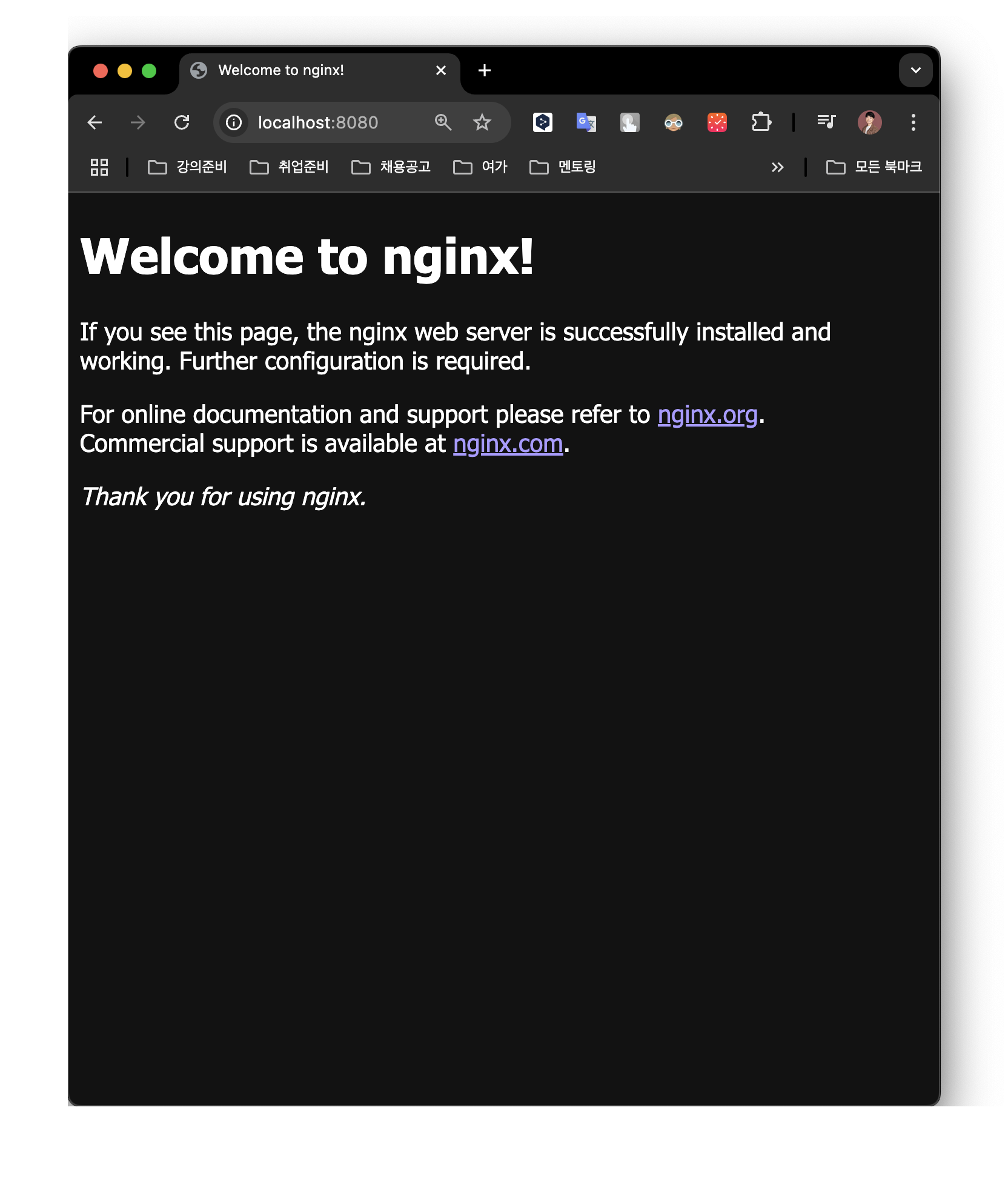This screenshot has height=1196, width=1008.
Task: Open the gray pointing-hand extension
Action: coord(630,123)
